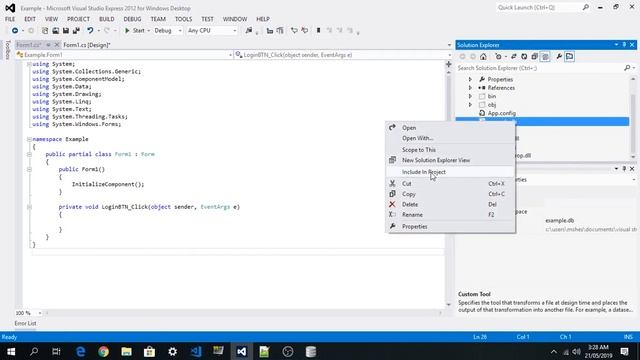Click the Navigate Backward toolbar icon
Image resolution: width=640 pixels, height=360 pixels.
pos(15,31)
